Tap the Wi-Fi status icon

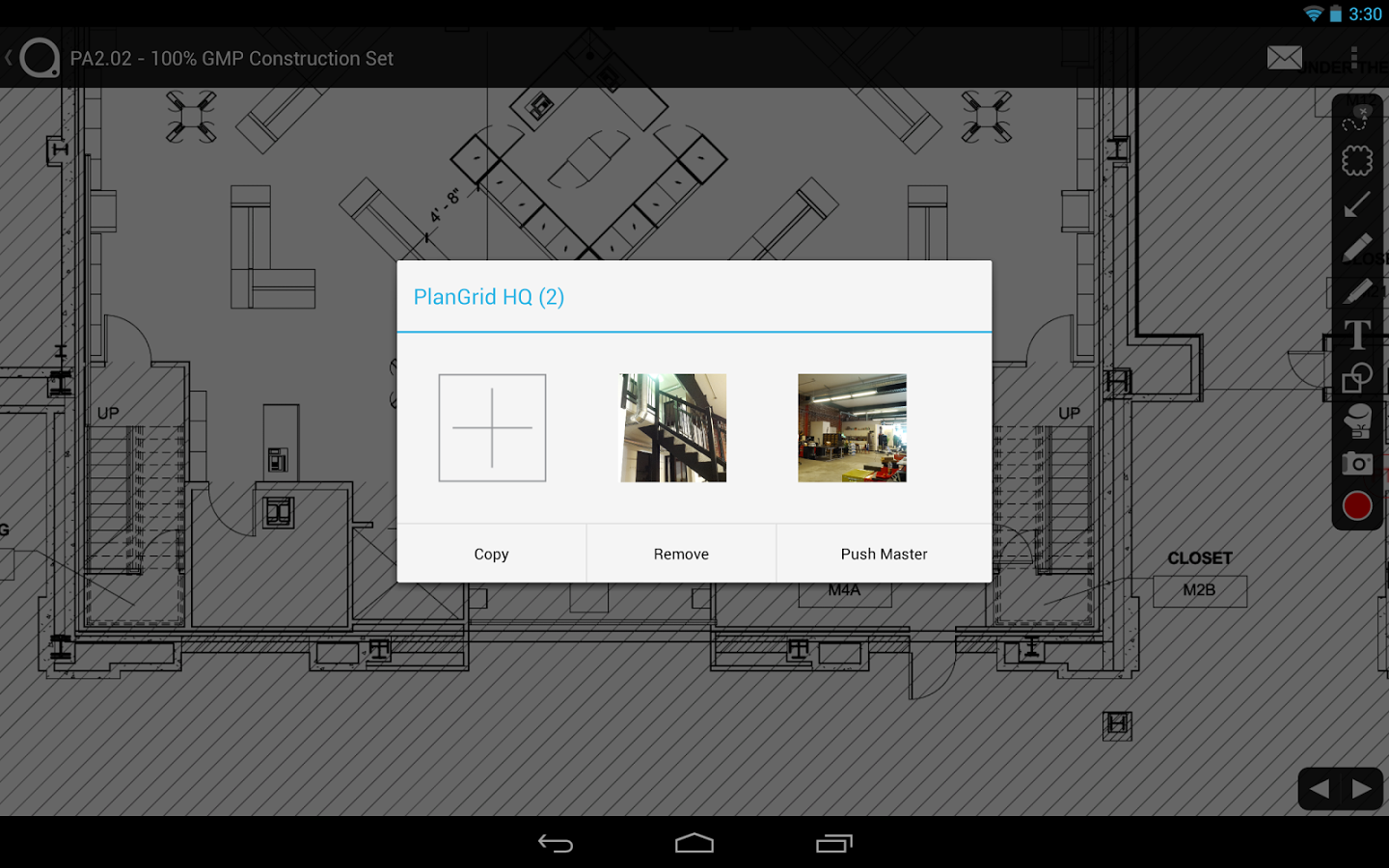1314,14
